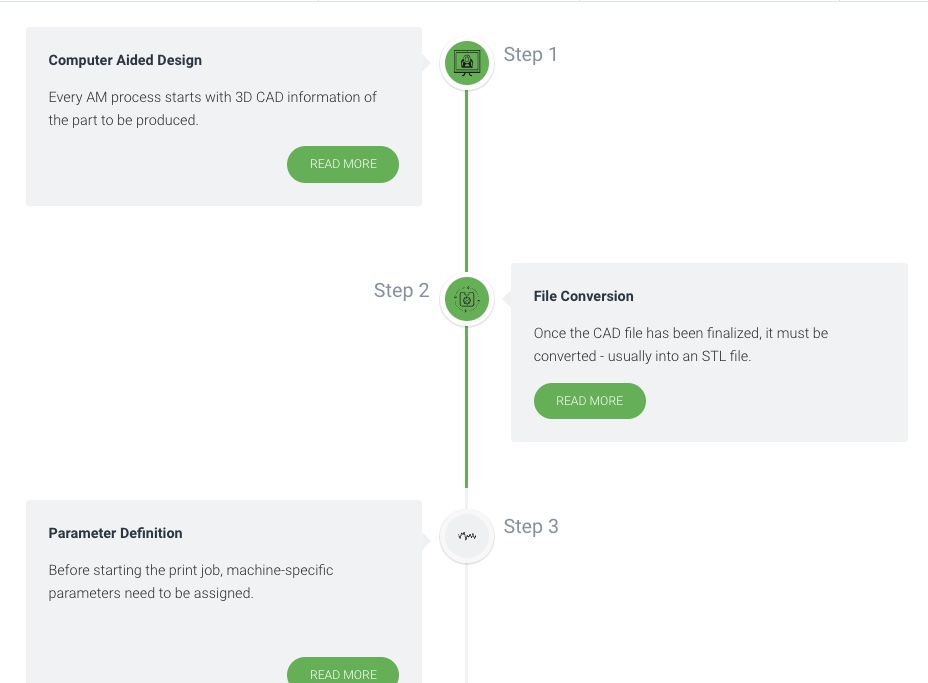Click the gray Step 3 waveform icon
Screen dimensions: 928x683
467,536
